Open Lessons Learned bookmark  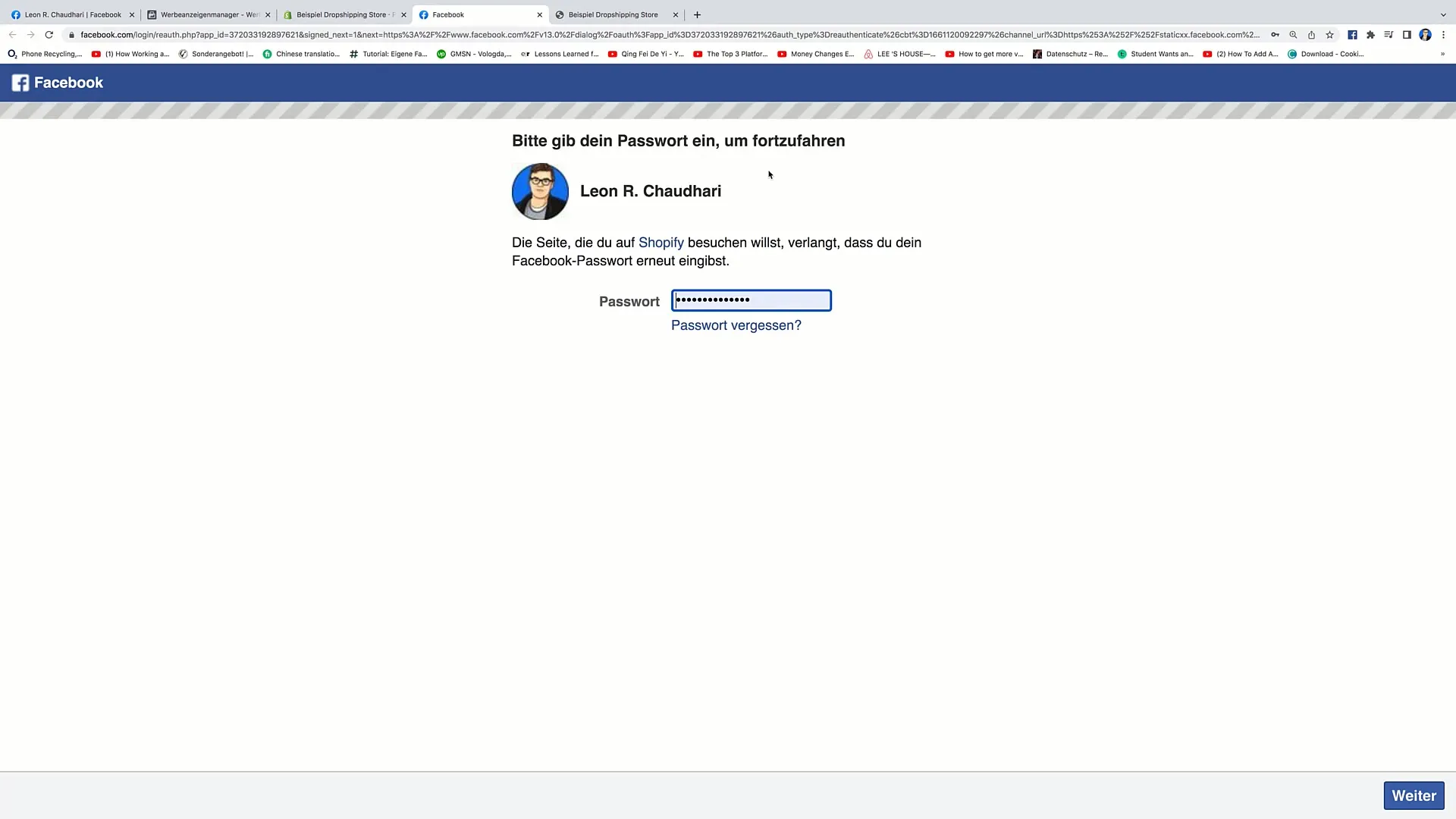tap(560, 54)
